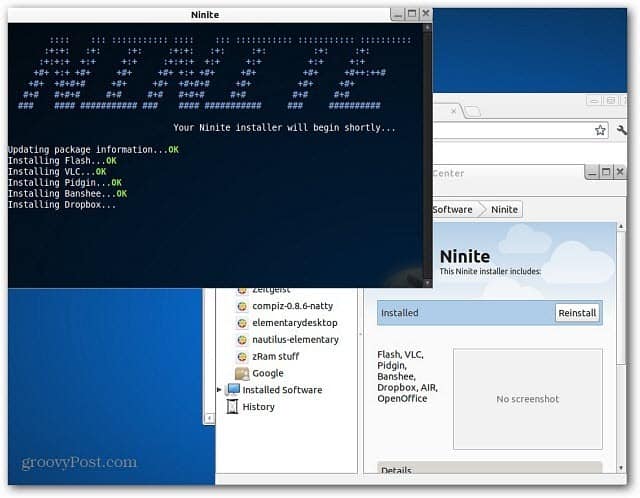Click the compiz-0.8.6-natty PPA icon
640x498 pixels.
(242, 306)
